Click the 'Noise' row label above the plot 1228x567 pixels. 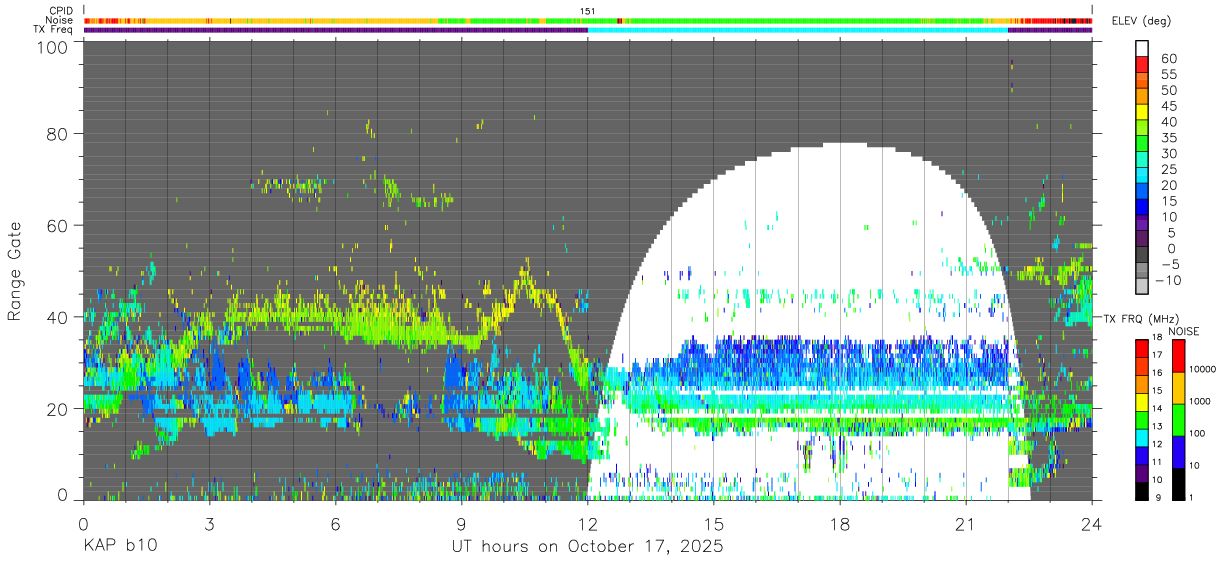coord(59,20)
